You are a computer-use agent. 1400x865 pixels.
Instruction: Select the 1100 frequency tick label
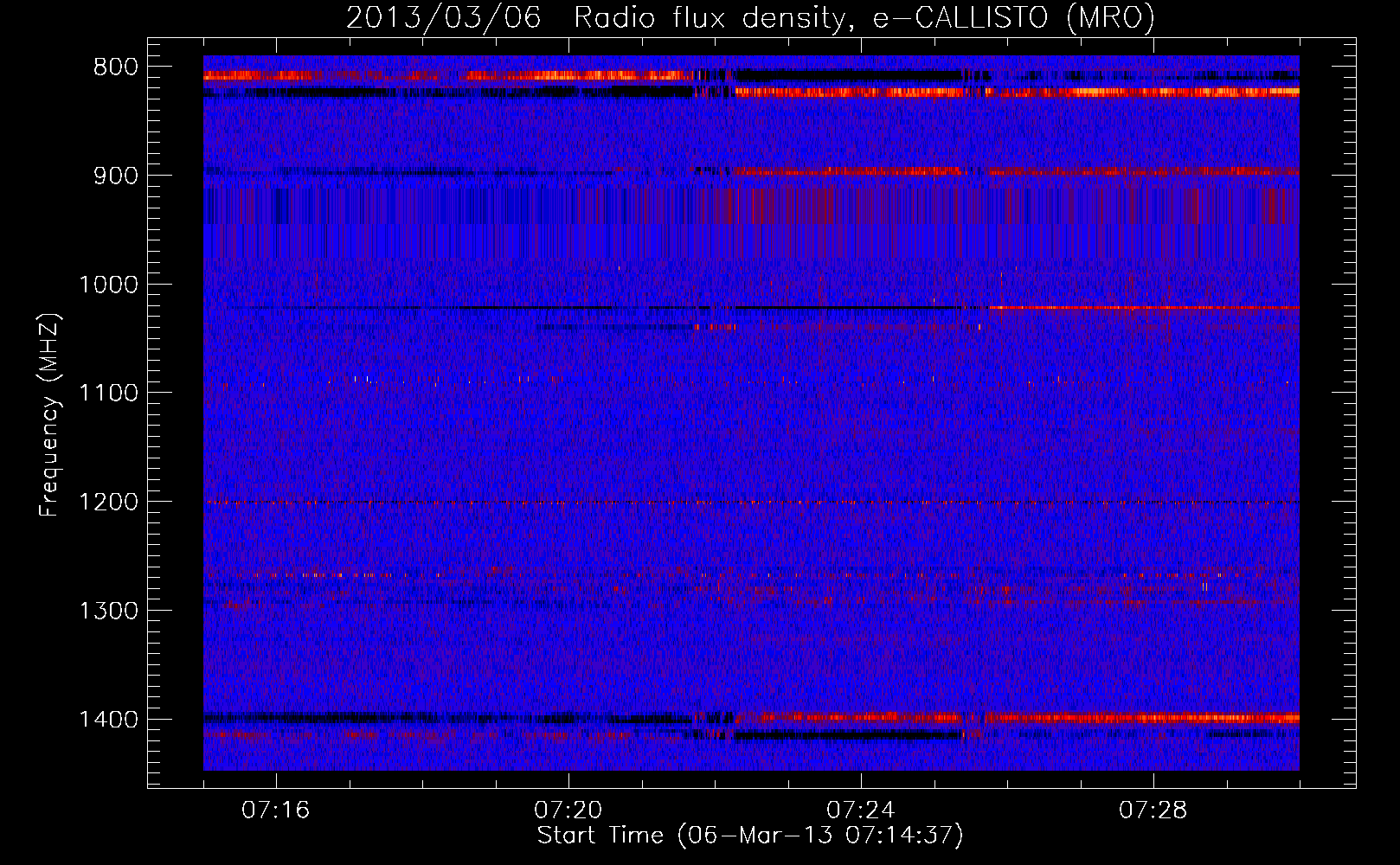coord(108,394)
